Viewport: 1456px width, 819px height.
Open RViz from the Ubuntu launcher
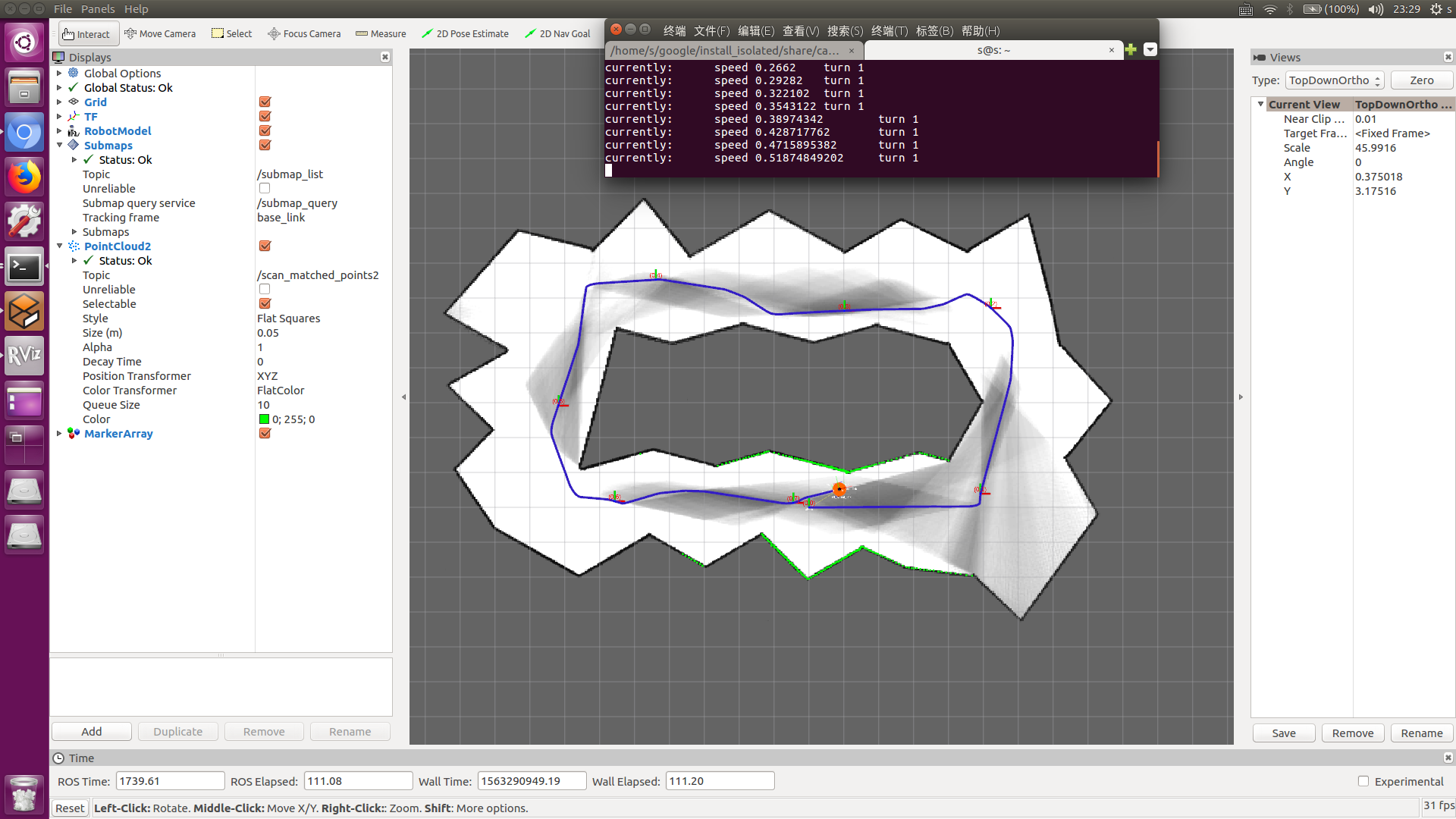tap(24, 356)
